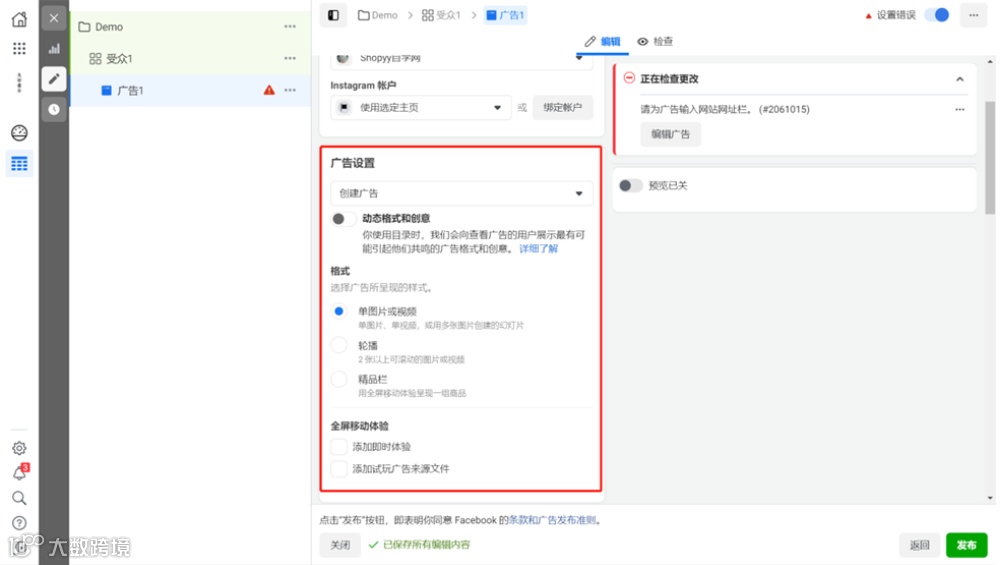Click the 设置错误 warning indicator
Viewport: 1003px width, 565px height.
pos(890,15)
